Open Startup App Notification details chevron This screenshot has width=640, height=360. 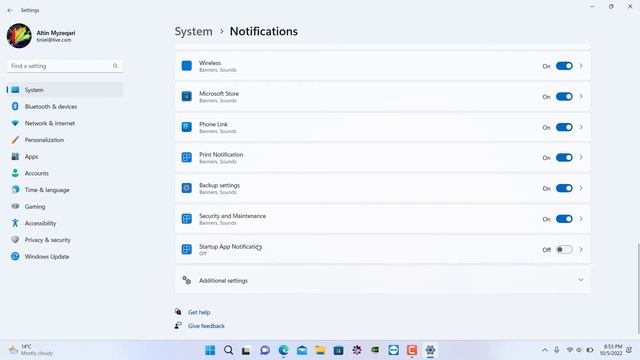581,249
